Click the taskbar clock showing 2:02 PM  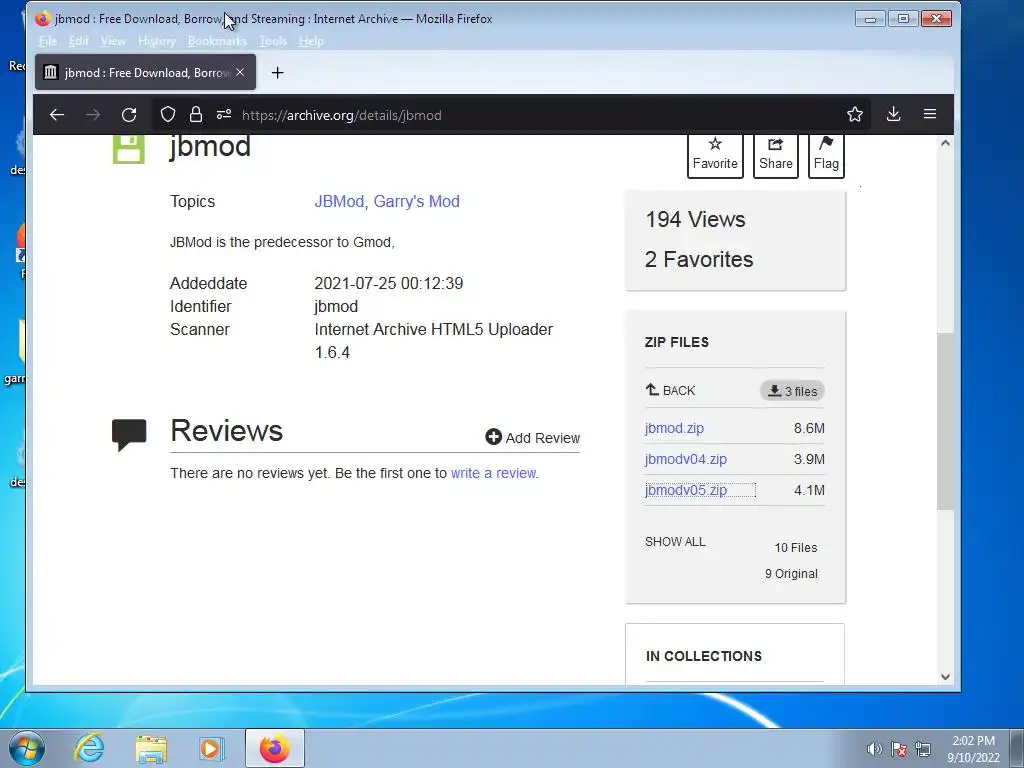coord(973,749)
